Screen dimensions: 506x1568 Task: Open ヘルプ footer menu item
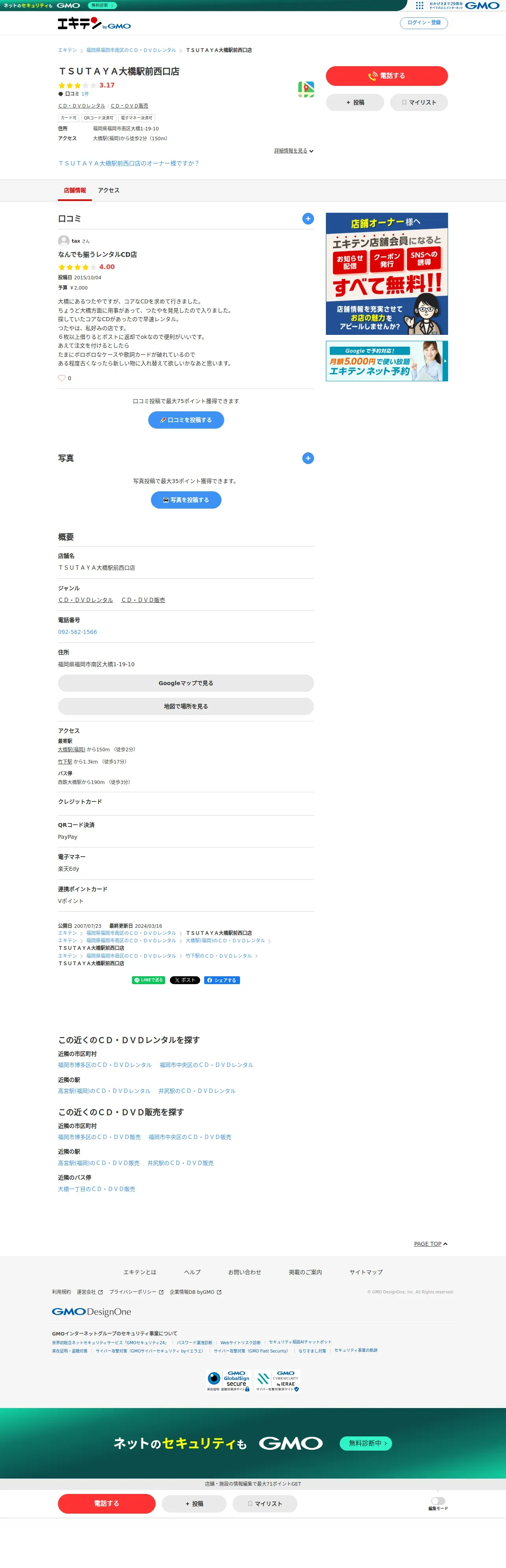pos(192,1272)
